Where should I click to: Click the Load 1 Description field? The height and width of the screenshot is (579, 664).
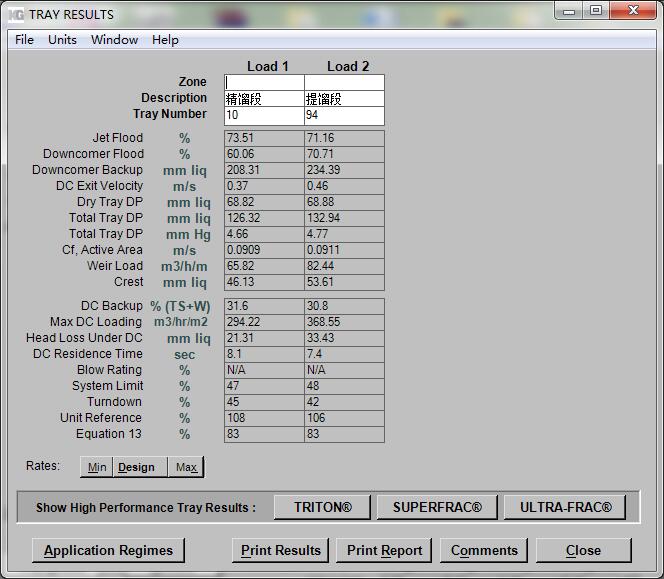point(264,99)
